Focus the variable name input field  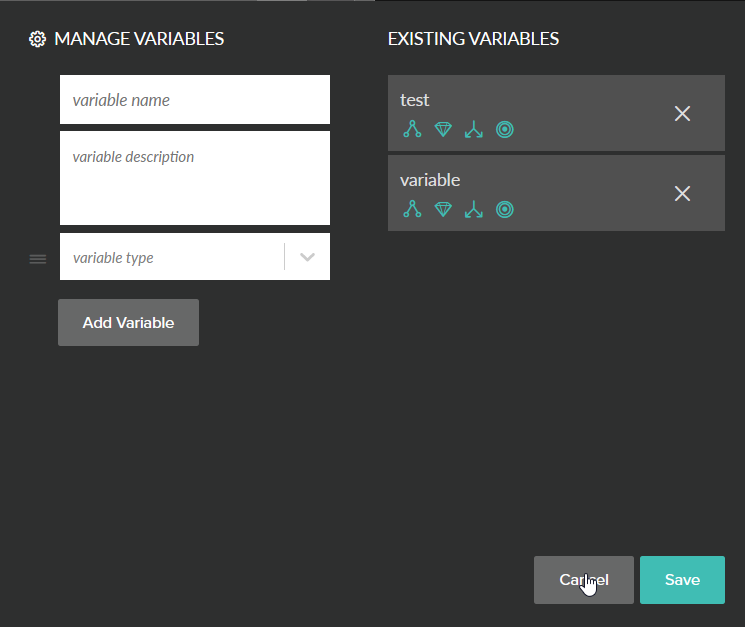pyautogui.click(x=195, y=100)
